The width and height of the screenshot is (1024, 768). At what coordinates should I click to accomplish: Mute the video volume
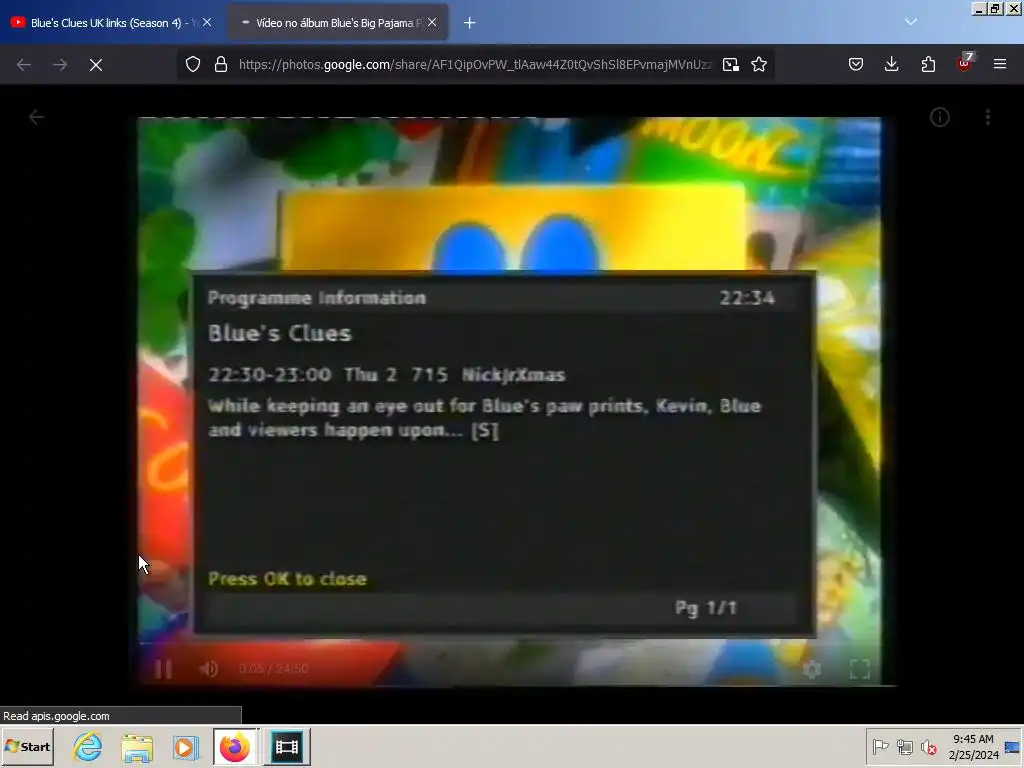[209, 669]
